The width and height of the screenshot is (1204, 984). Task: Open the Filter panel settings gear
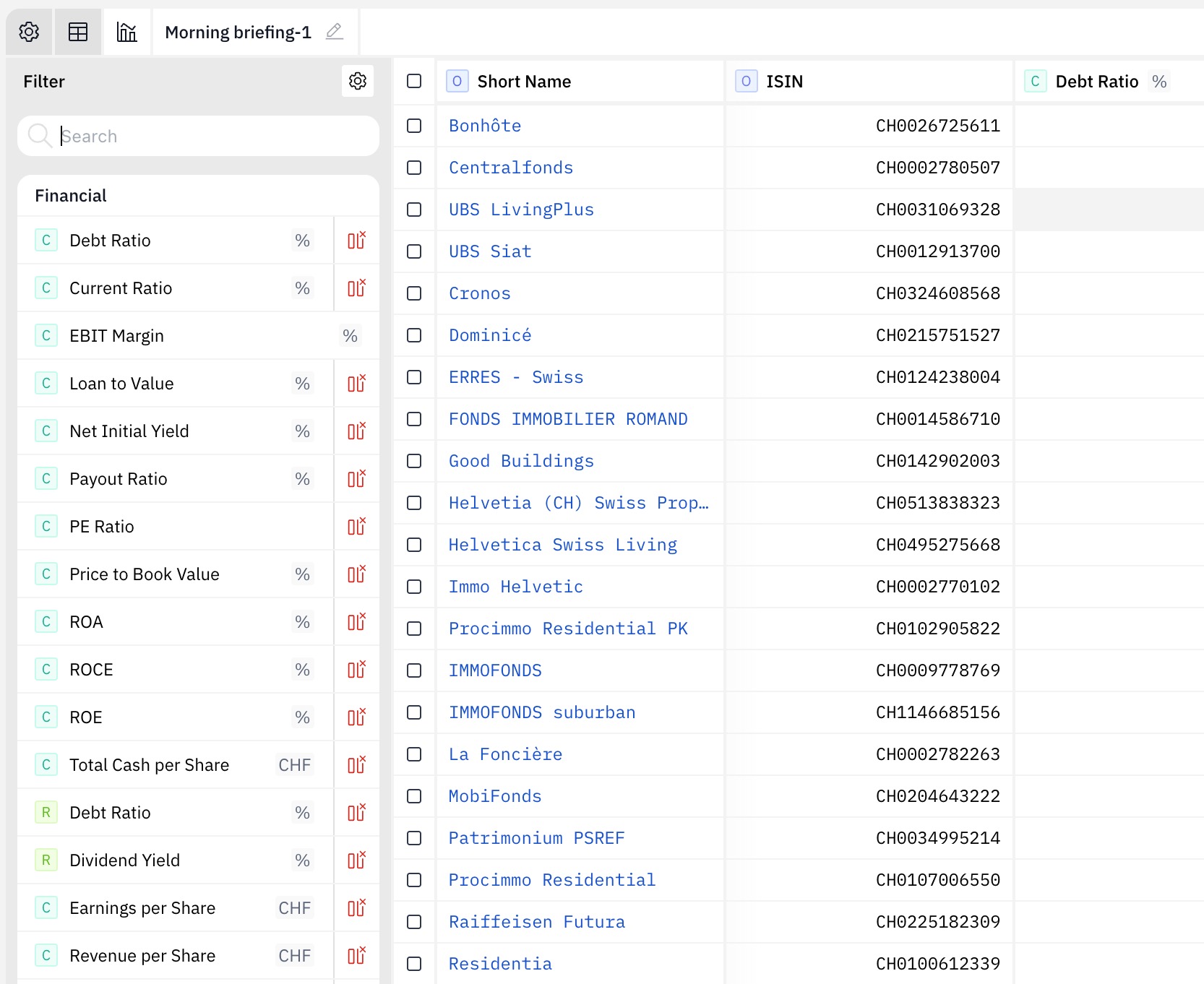point(358,81)
